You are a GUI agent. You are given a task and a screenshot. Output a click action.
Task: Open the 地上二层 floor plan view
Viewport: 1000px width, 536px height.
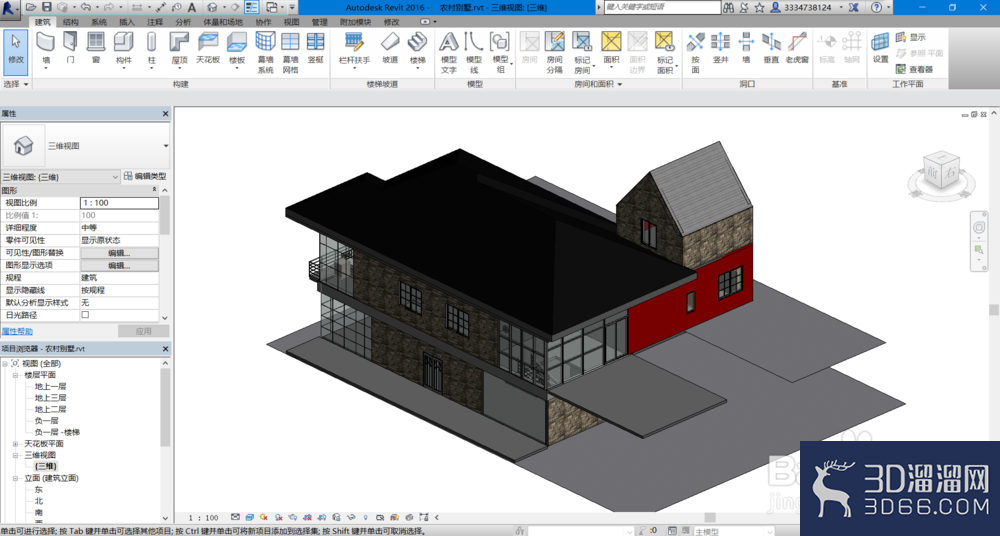(x=50, y=409)
